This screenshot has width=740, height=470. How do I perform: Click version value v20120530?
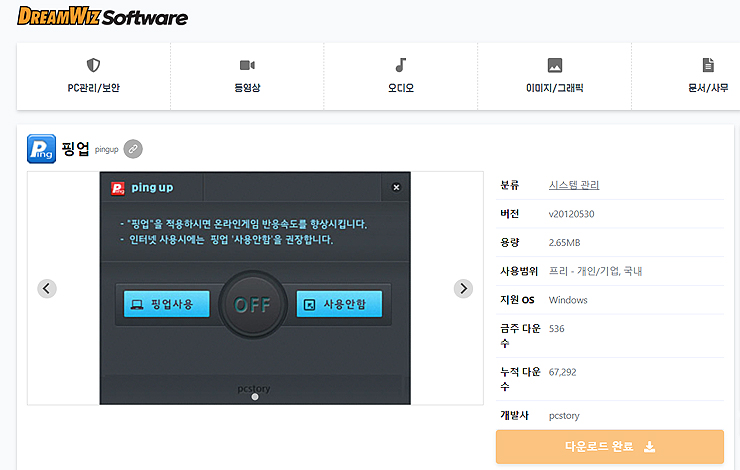point(572,214)
